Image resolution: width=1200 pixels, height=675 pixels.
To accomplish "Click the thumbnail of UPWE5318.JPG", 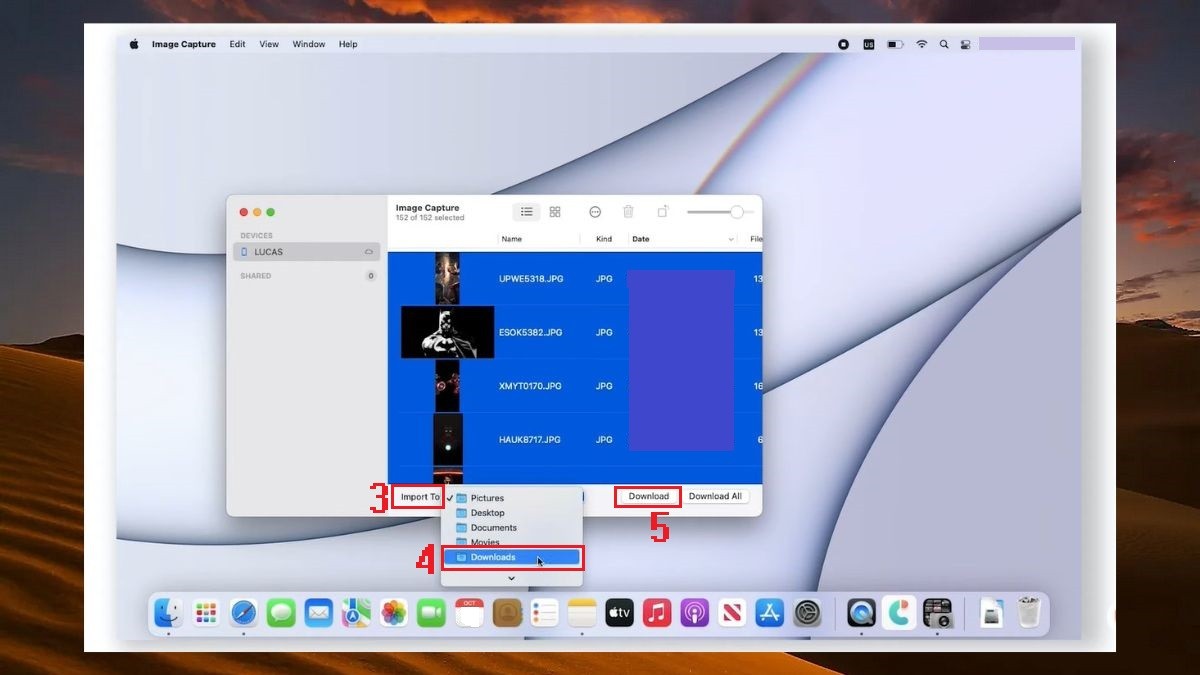I will coord(447,279).
